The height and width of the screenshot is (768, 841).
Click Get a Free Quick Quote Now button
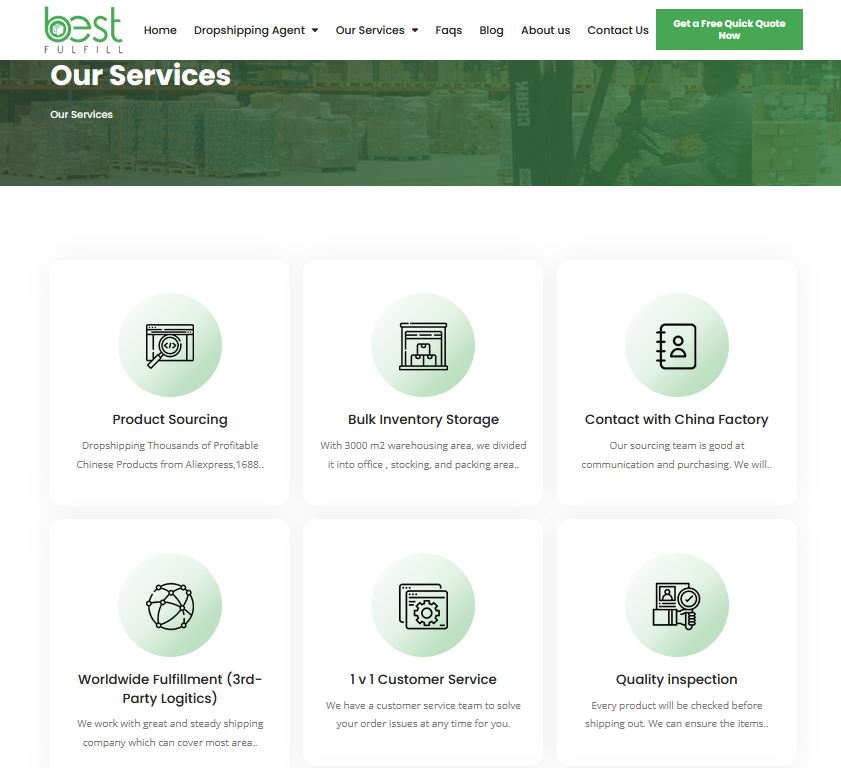pyautogui.click(x=729, y=29)
